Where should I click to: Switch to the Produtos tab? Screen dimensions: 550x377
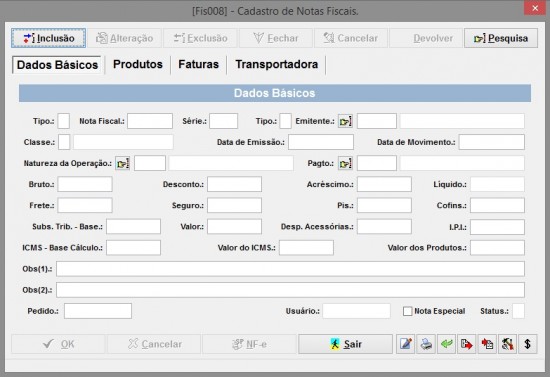[138, 65]
